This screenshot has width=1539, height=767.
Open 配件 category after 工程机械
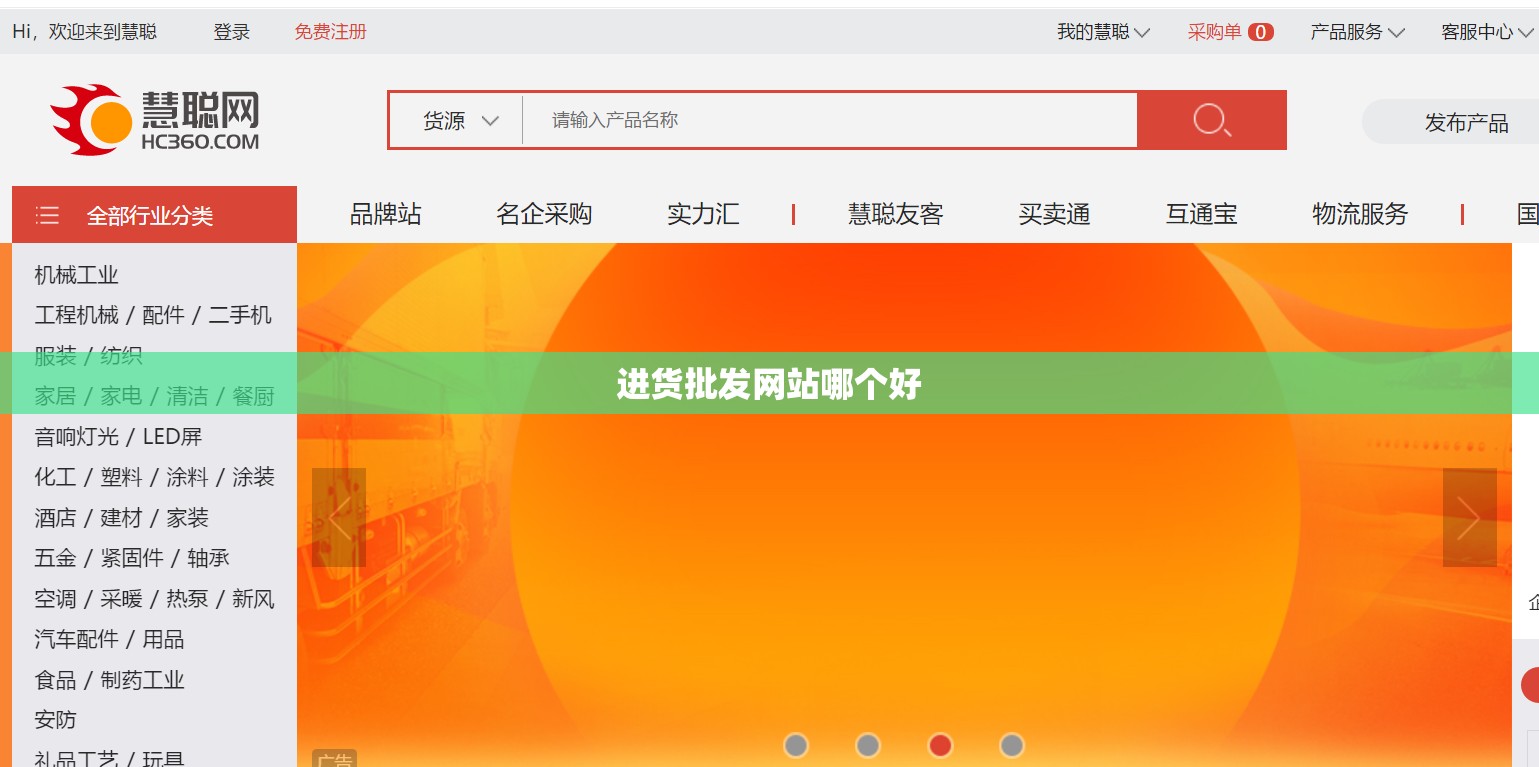coord(163,315)
